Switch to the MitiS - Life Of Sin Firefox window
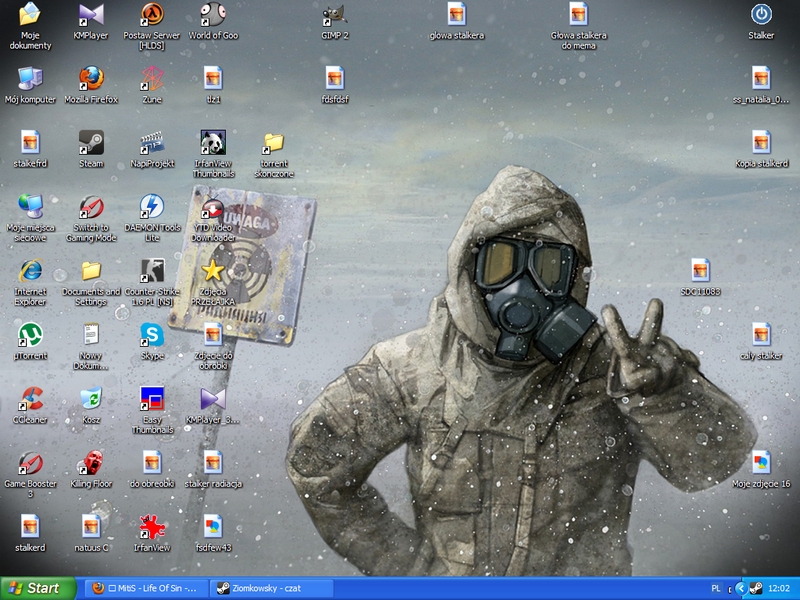This screenshot has height=600, width=800. coord(146,588)
